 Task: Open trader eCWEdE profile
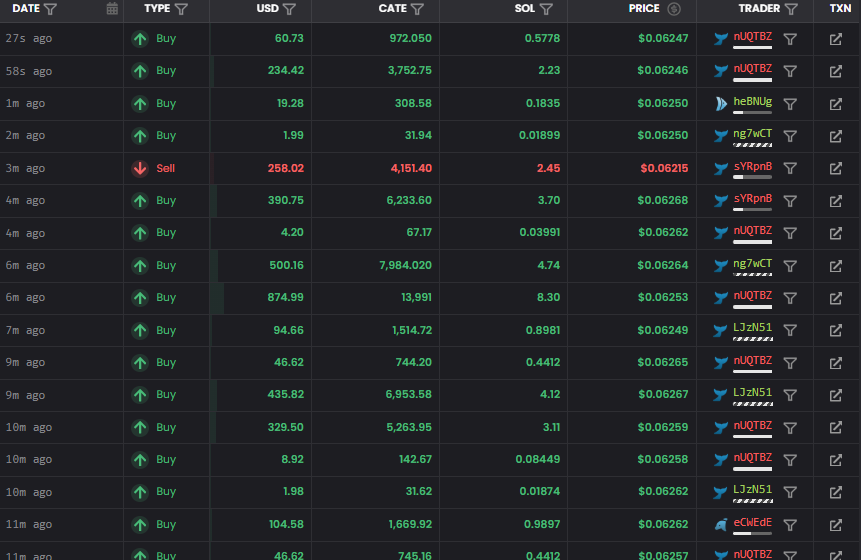point(752,523)
